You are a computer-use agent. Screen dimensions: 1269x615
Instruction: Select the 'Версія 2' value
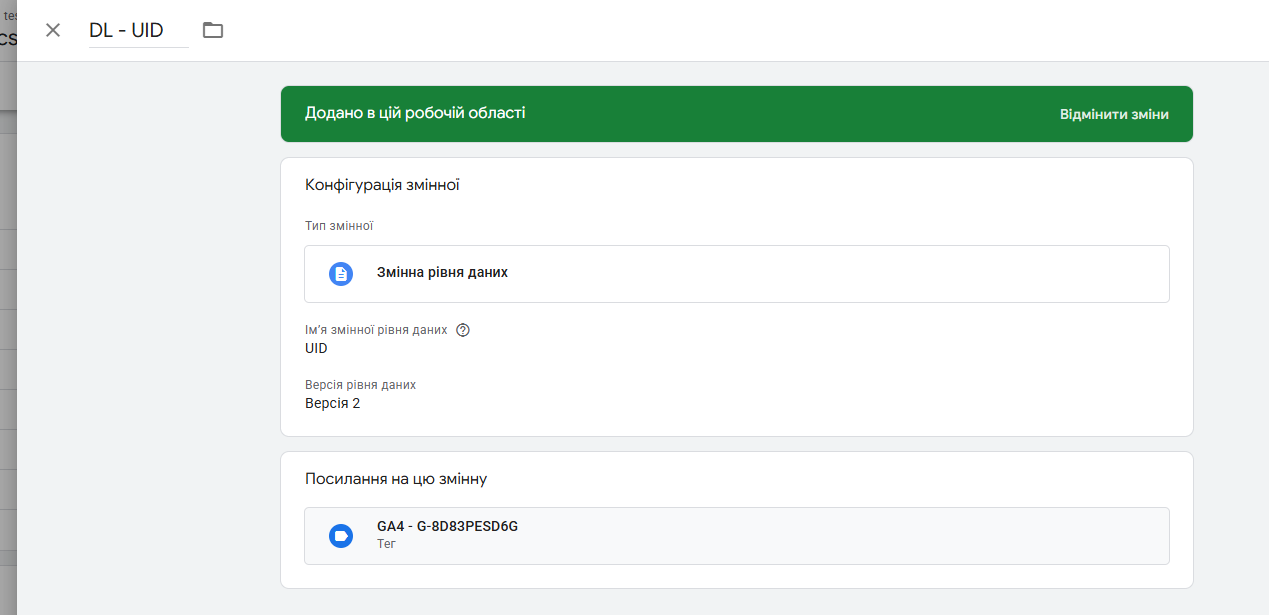pos(332,404)
